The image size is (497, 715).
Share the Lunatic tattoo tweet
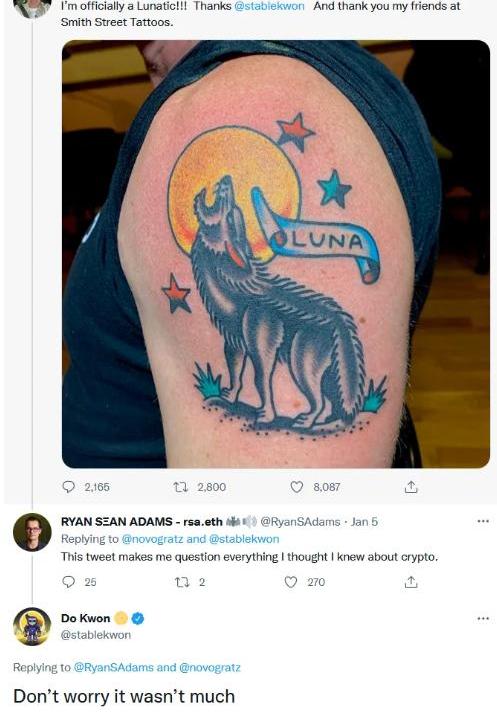pos(410,487)
